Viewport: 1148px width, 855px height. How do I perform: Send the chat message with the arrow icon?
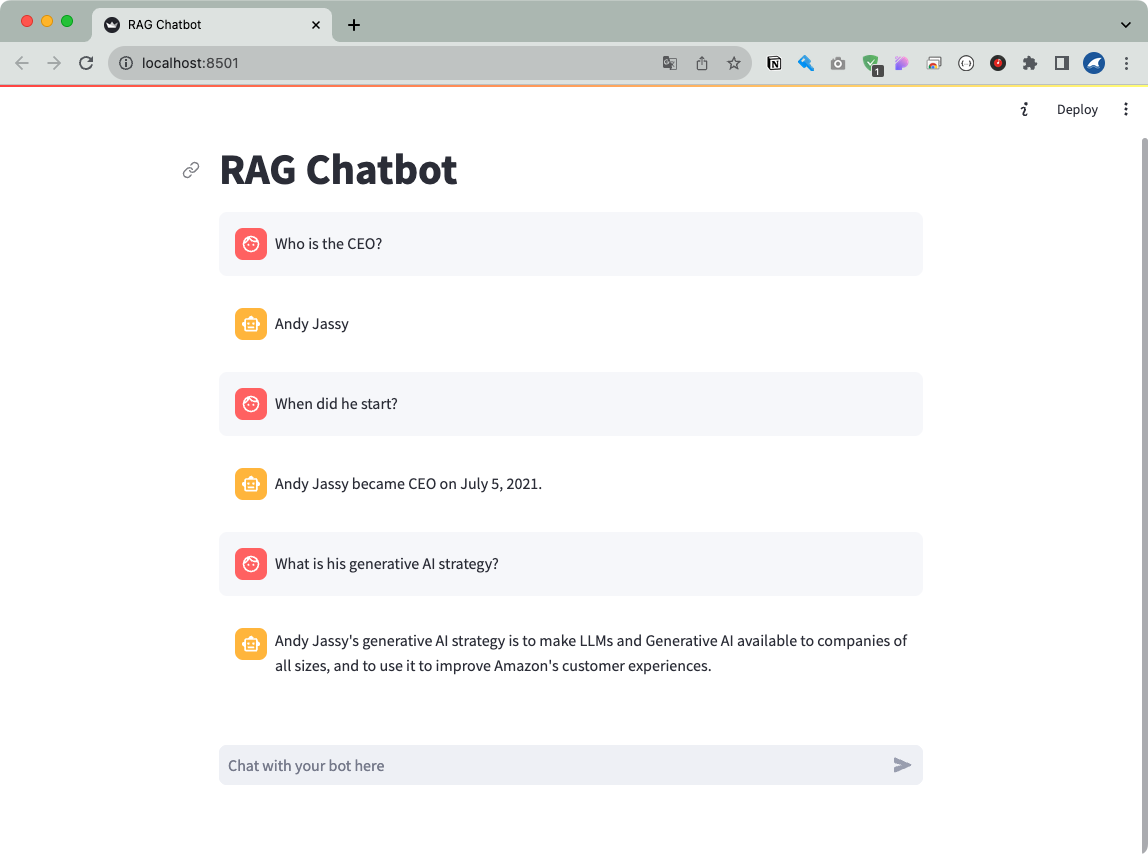click(902, 765)
